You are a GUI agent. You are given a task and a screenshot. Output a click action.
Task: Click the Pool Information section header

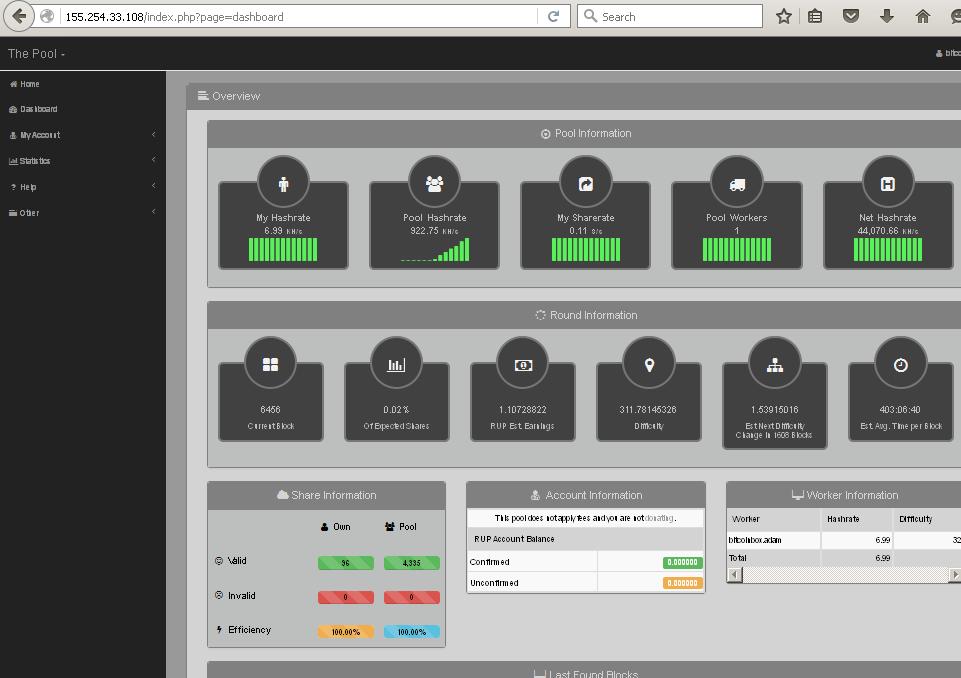[x=586, y=134]
